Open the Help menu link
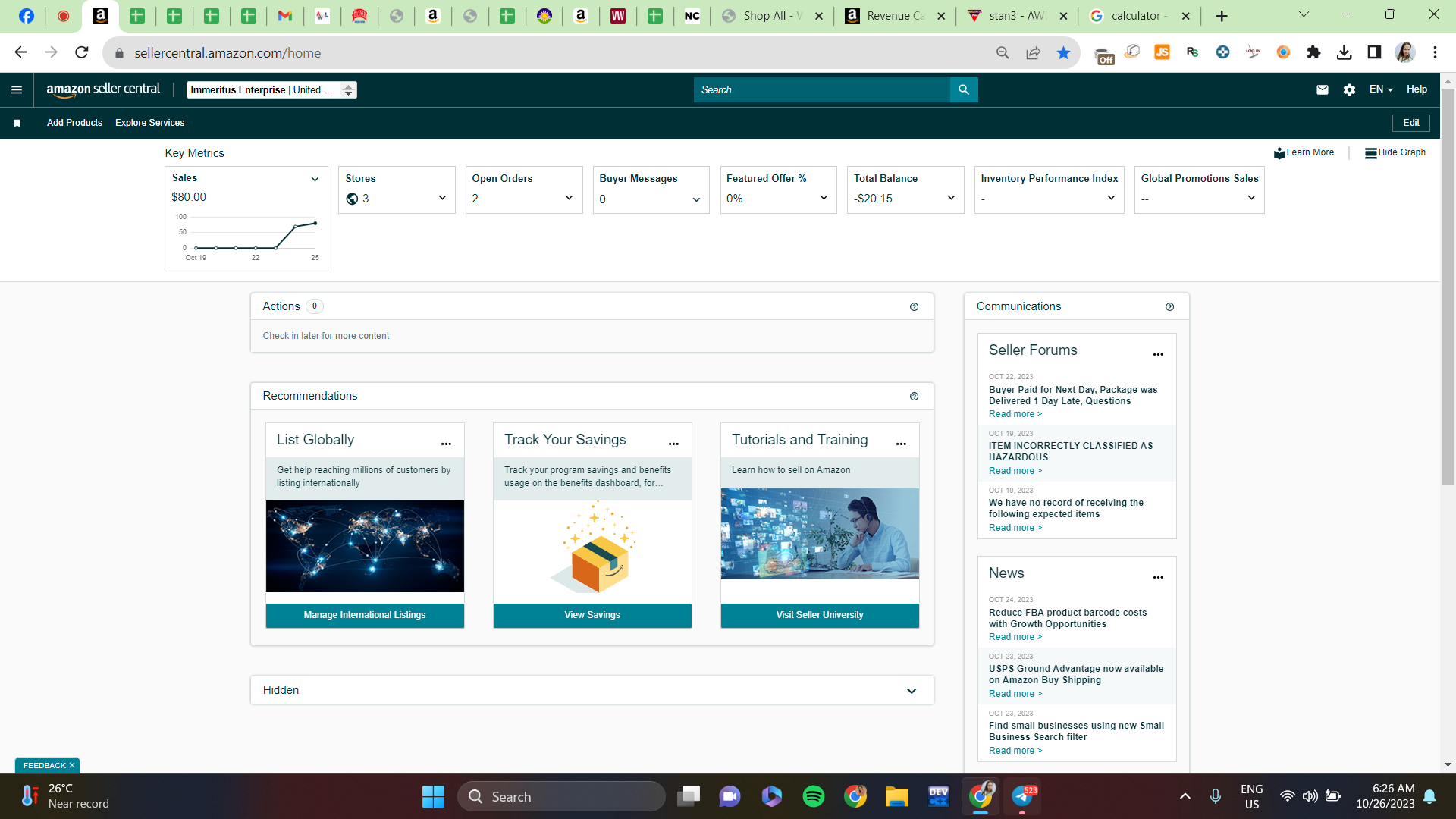 1417,89
